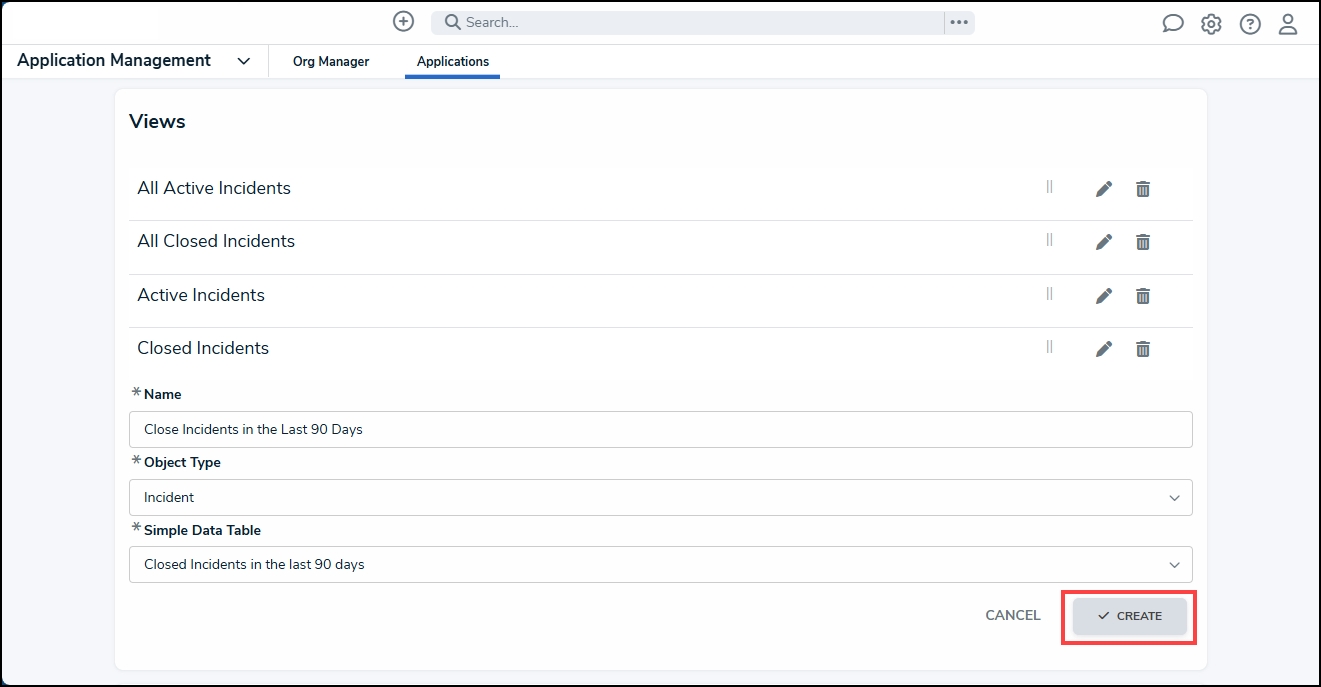The width and height of the screenshot is (1321, 687).
Task: Open the Object Type dropdown
Action: click(660, 497)
